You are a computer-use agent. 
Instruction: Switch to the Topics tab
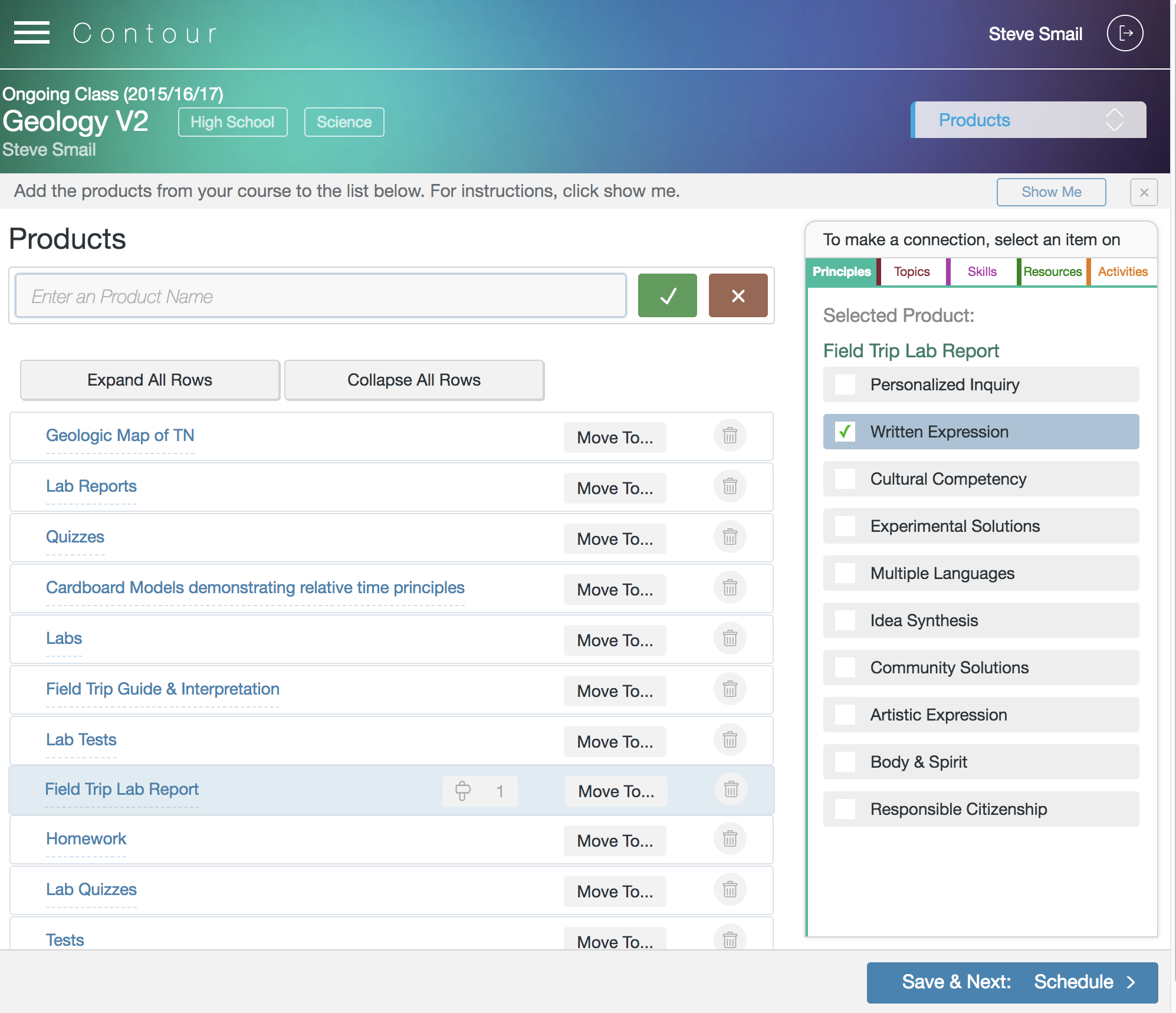(911, 272)
